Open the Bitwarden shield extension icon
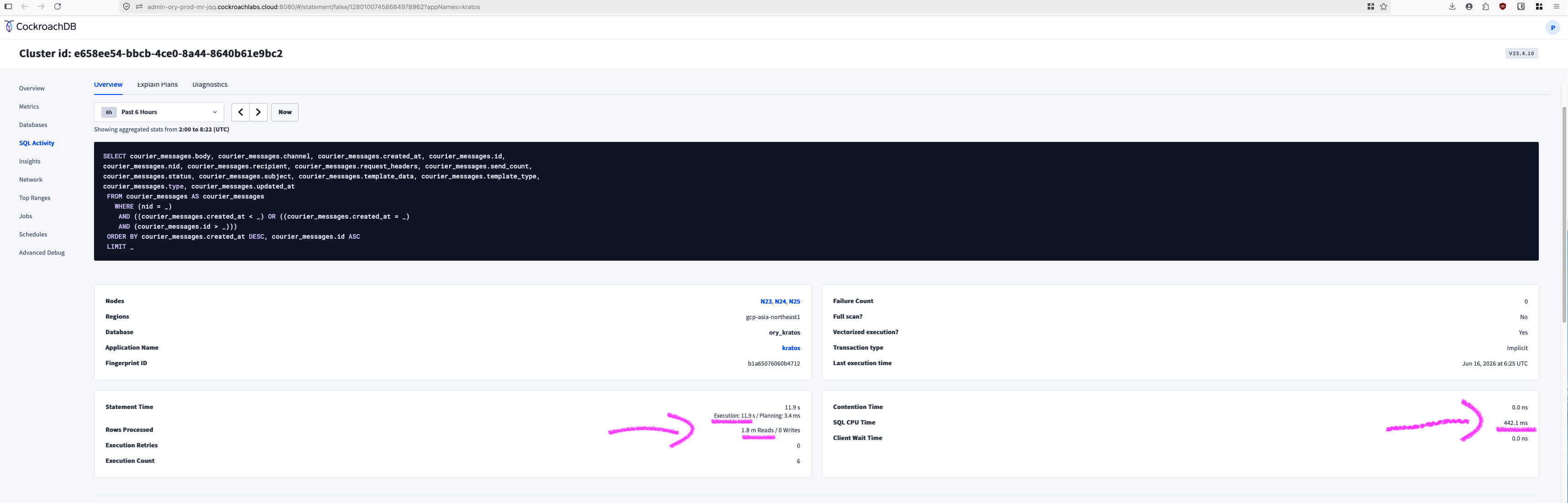The width and height of the screenshot is (1568, 503). 1521,7
